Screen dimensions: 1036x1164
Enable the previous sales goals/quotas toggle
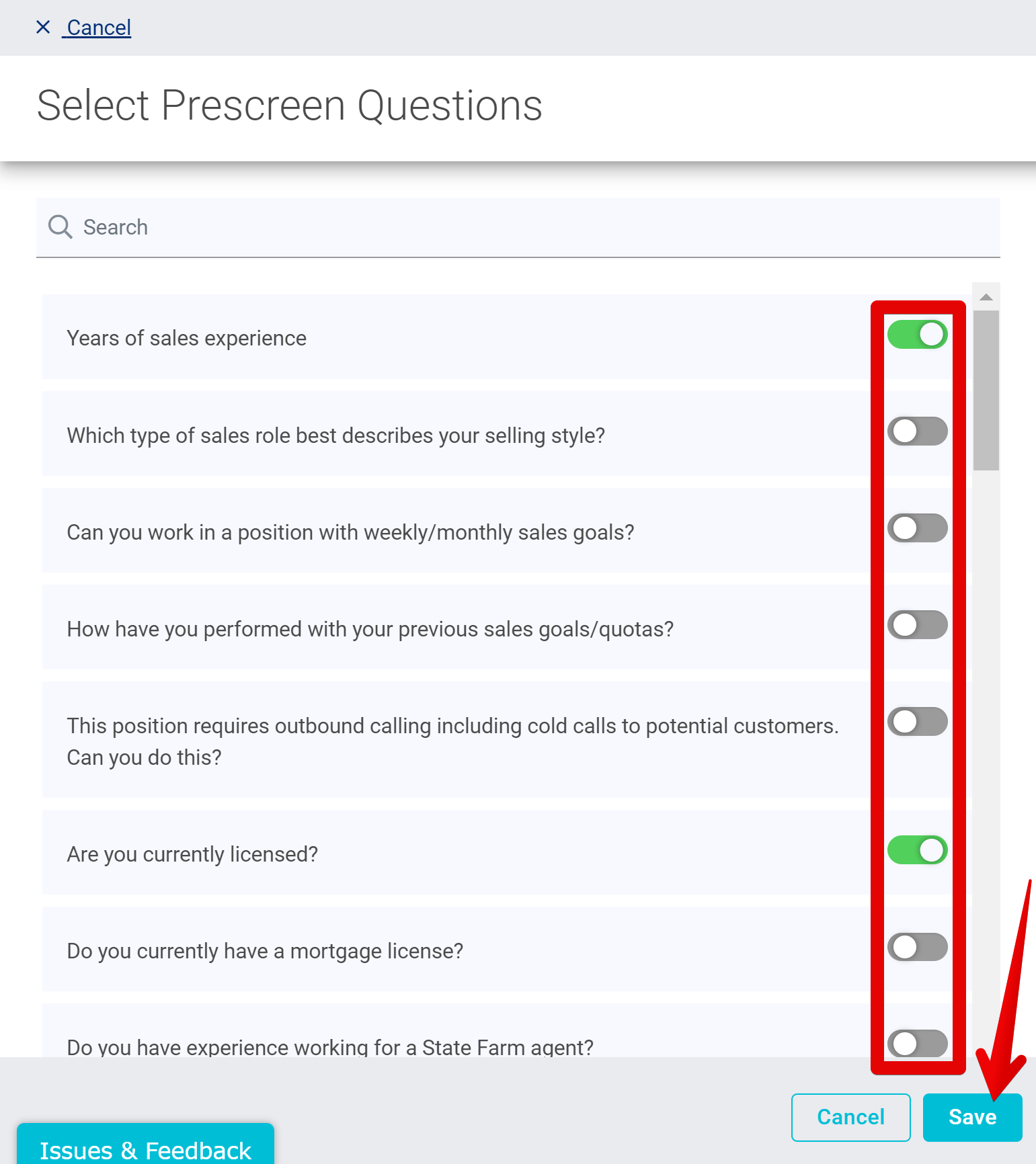tap(917, 625)
